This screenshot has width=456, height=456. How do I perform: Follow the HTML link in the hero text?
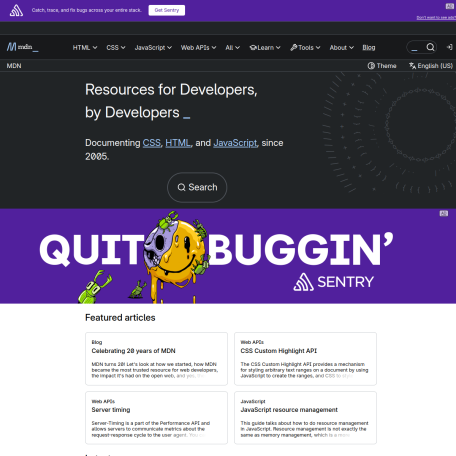pyautogui.click(x=178, y=143)
